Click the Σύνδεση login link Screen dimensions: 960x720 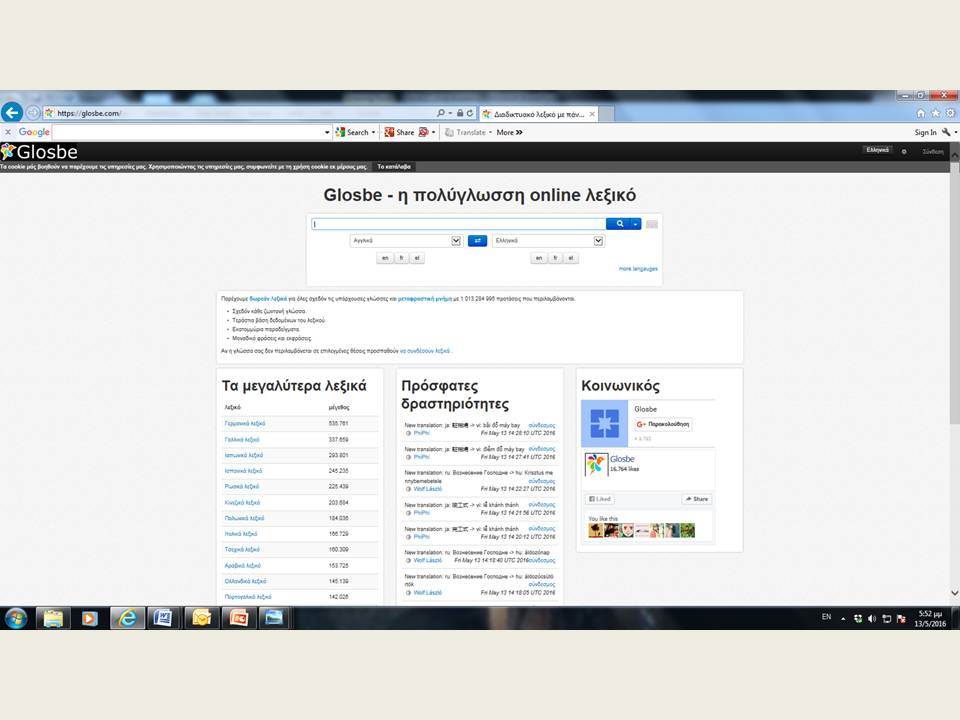click(x=933, y=151)
